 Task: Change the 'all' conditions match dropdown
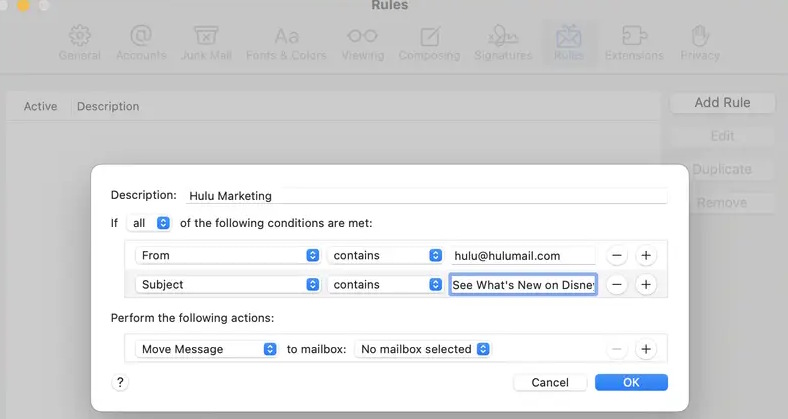(x=149, y=223)
